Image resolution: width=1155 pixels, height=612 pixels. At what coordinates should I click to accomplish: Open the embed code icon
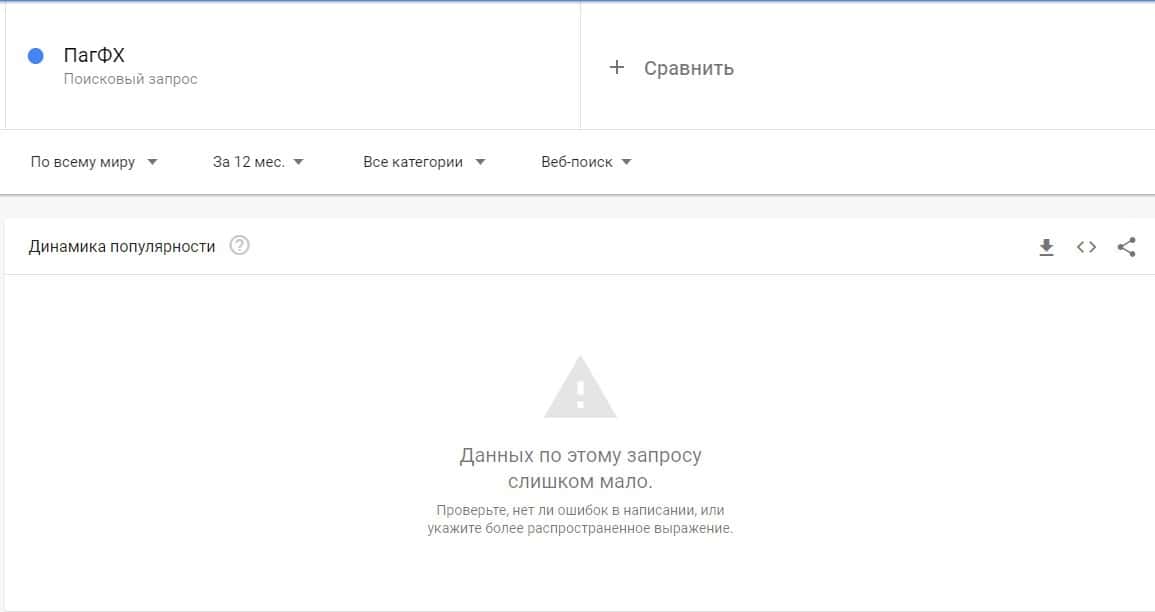click(x=1086, y=247)
